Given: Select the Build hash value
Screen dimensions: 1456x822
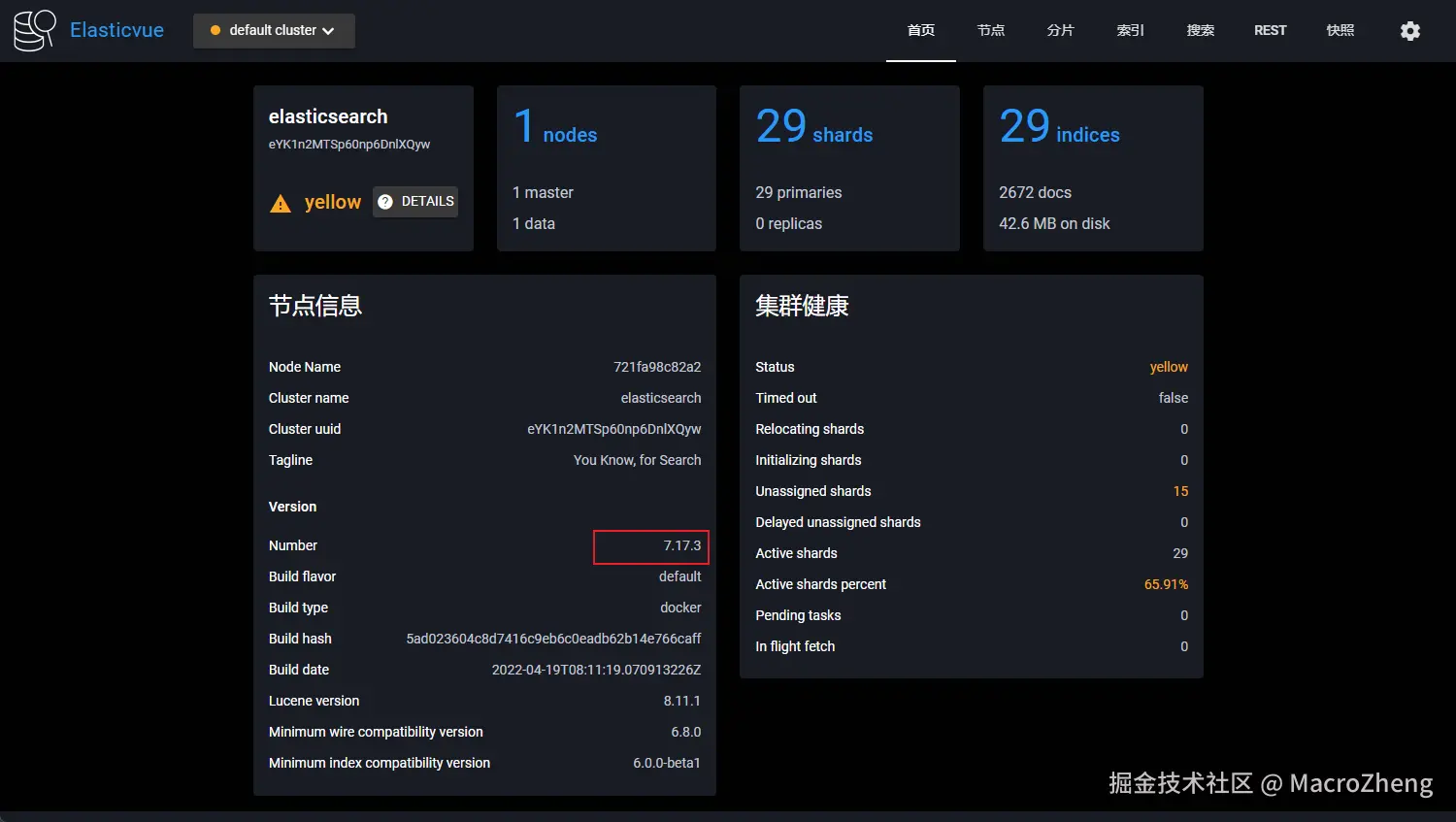Looking at the screenshot, I should point(553,639).
